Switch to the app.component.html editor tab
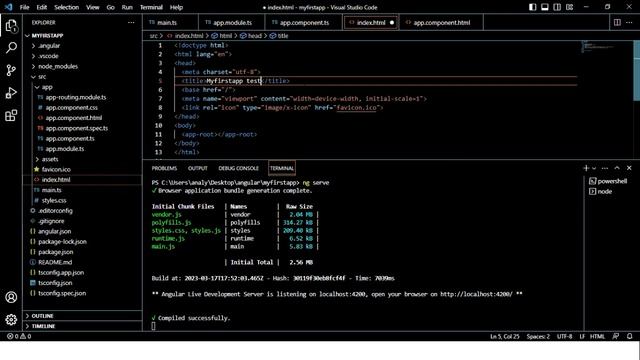Image resolution: width=640 pixels, height=360 pixels. tap(441, 22)
